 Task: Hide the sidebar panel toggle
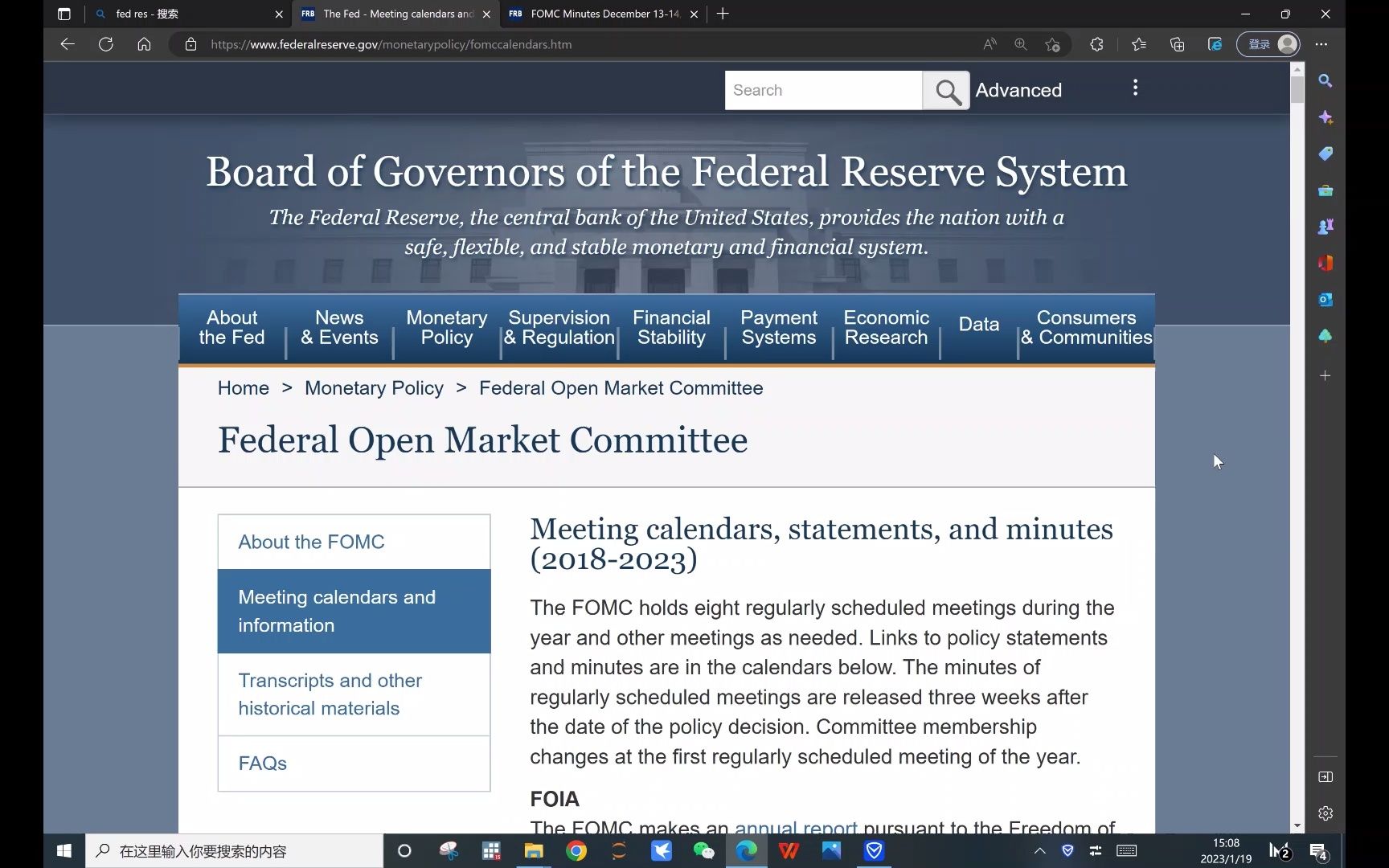[1325, 777]
